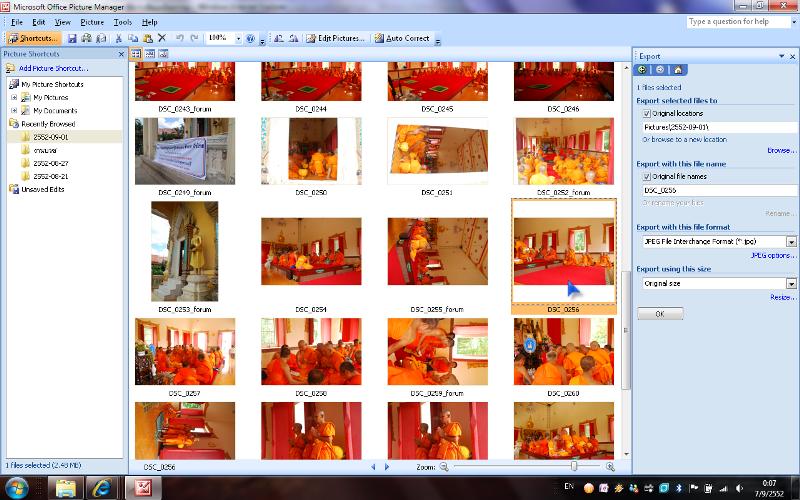Click the E-mail message toolbar icon
Image resolution: width=800 pixels, height=500 pixels.
pos(101,38)
